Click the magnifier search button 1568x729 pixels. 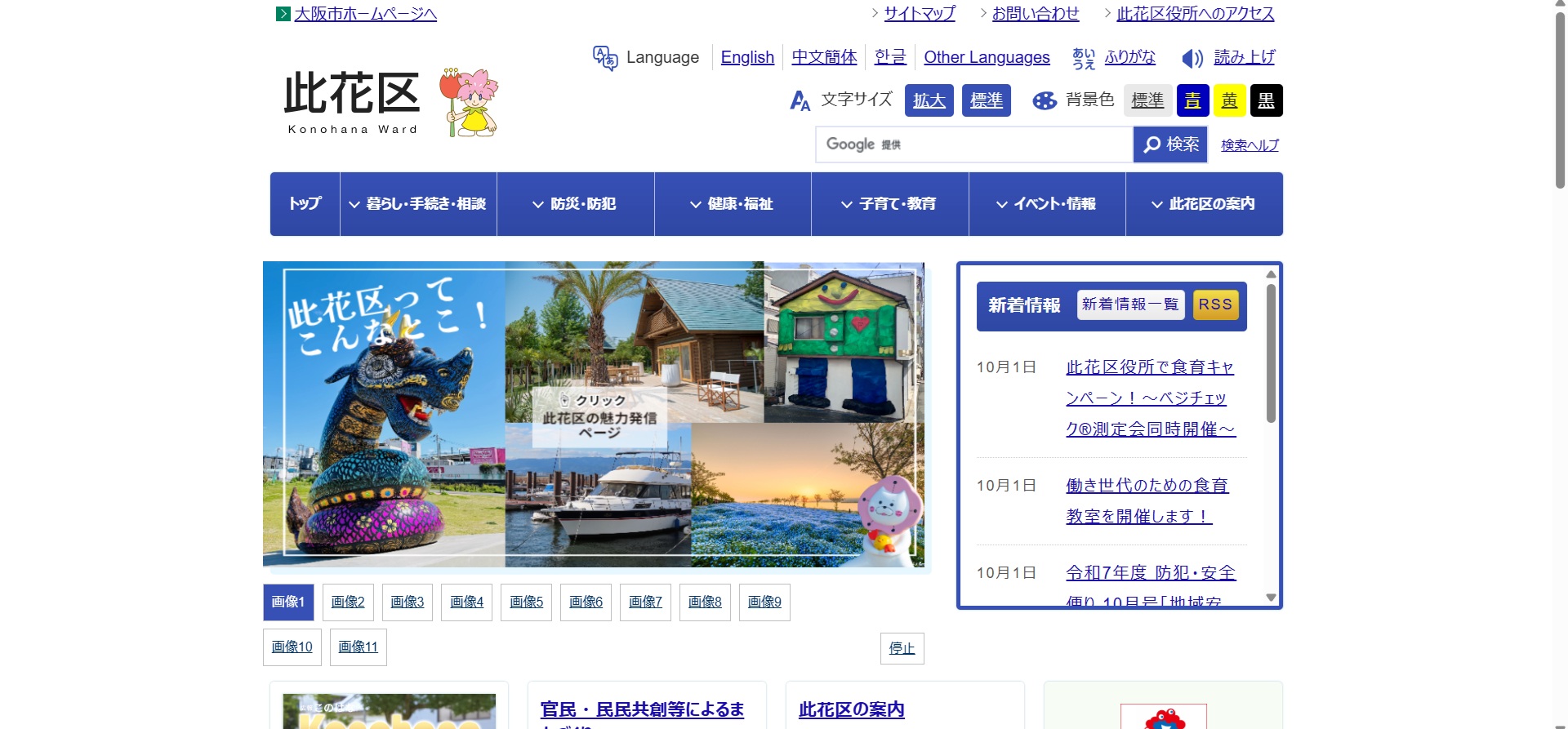pyautogui.click(x=1170, y=144)
